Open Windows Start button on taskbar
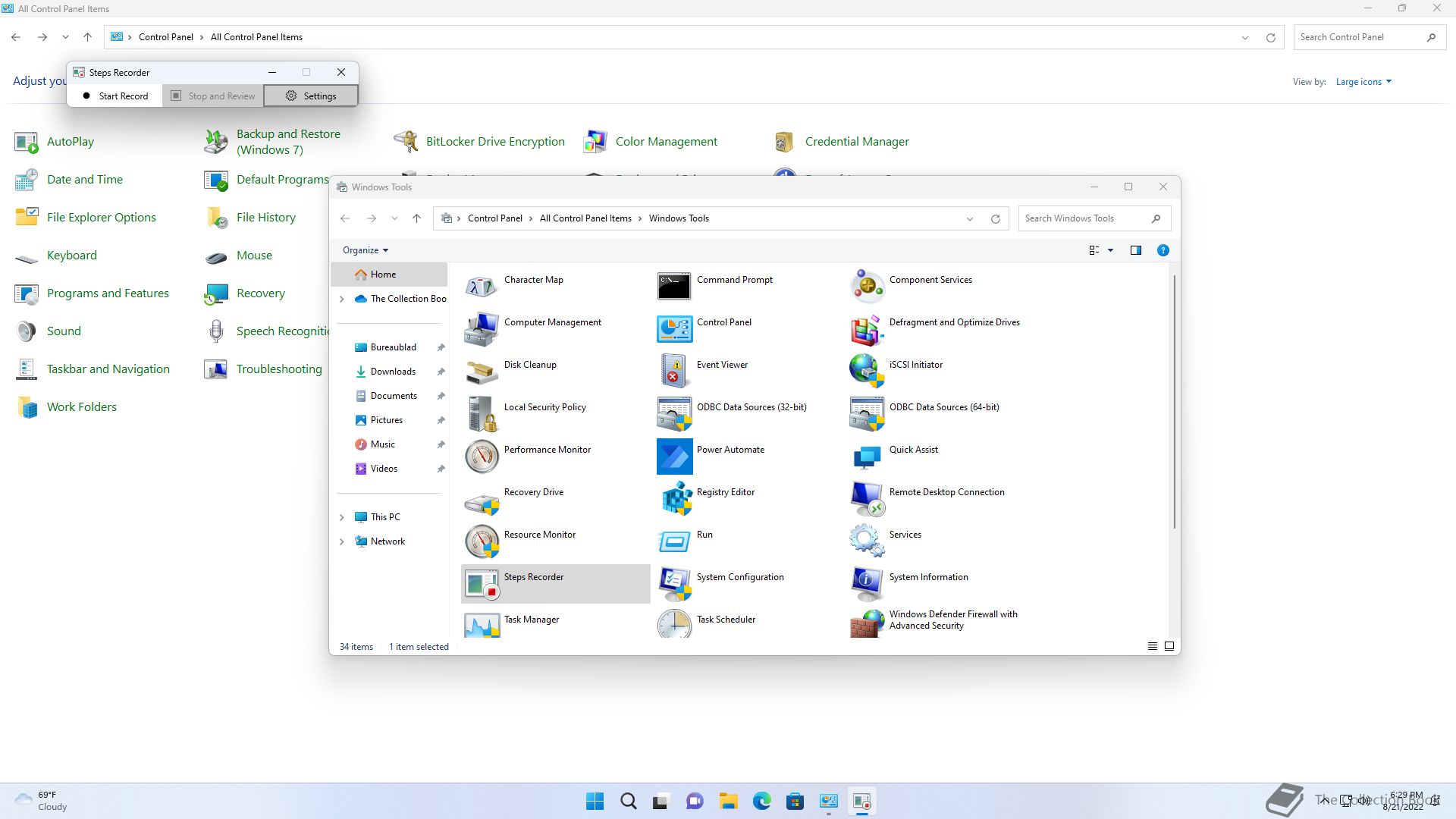This screenshot has height=819, width=1456. click(595, 801)
